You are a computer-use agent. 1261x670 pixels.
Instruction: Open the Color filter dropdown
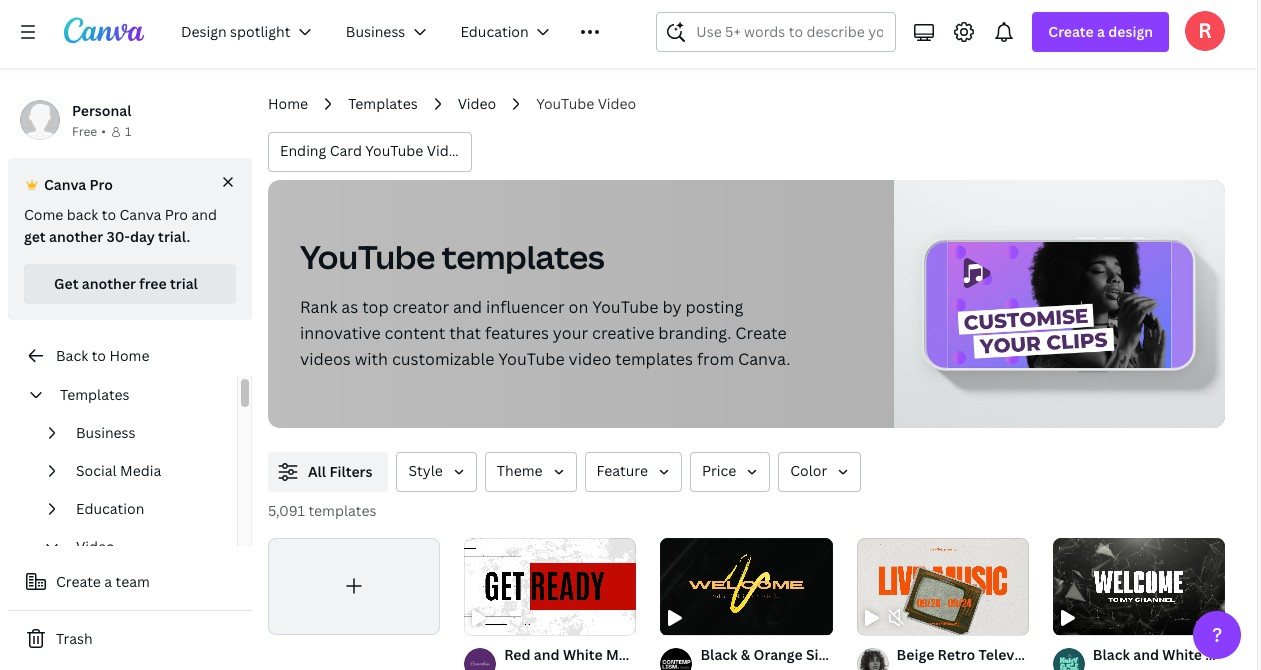point(819,472)
